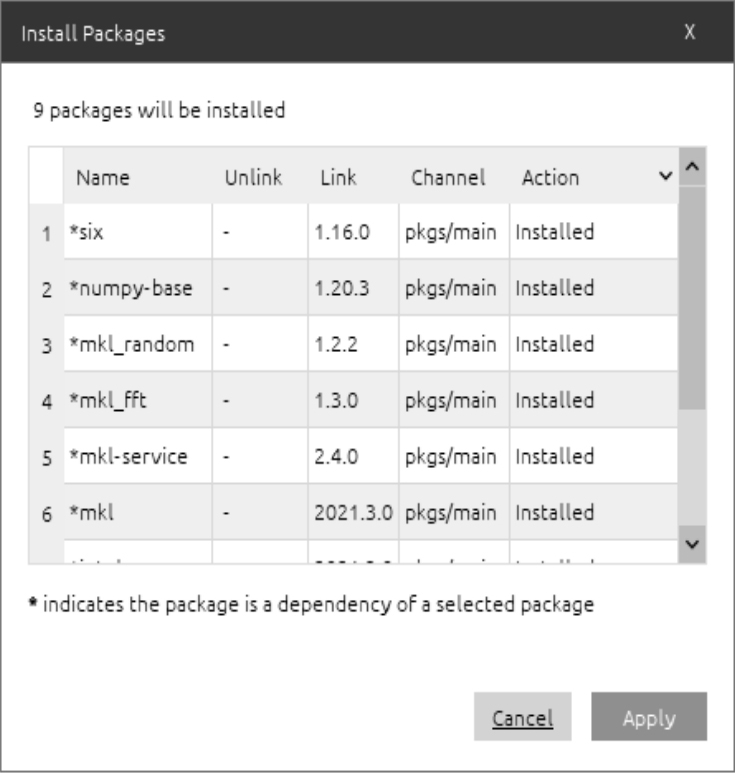Click the Apply button
This screenshot has height=773, width=735.
(648, 717)
